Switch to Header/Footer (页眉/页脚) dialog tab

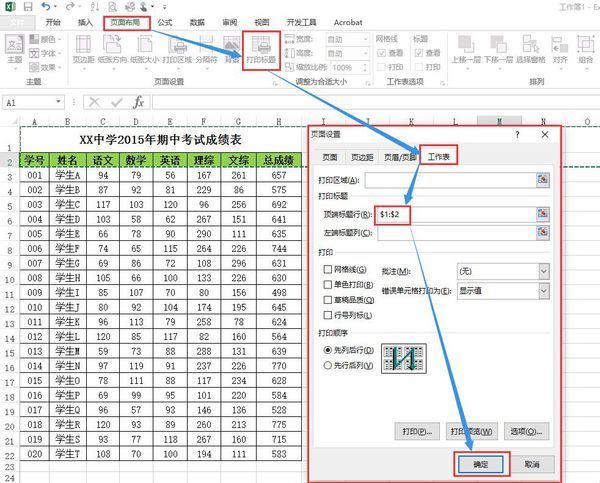point(400,157)
